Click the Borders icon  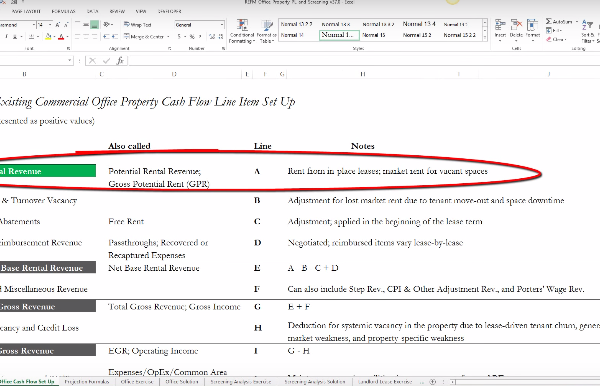click(x=32, y=37)
